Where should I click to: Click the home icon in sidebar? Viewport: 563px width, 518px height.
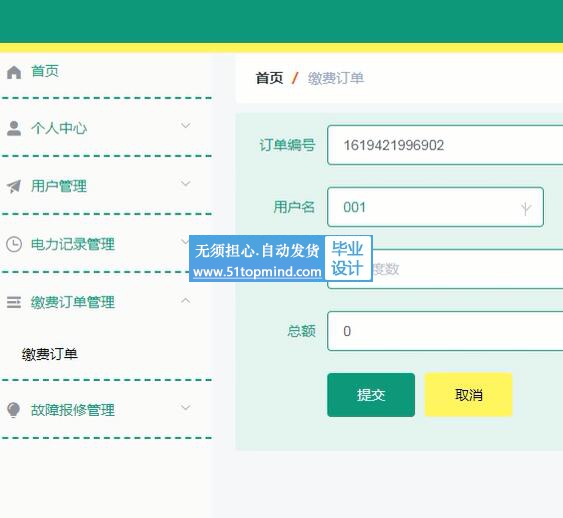pyautogui.click(x=14, y=72)
